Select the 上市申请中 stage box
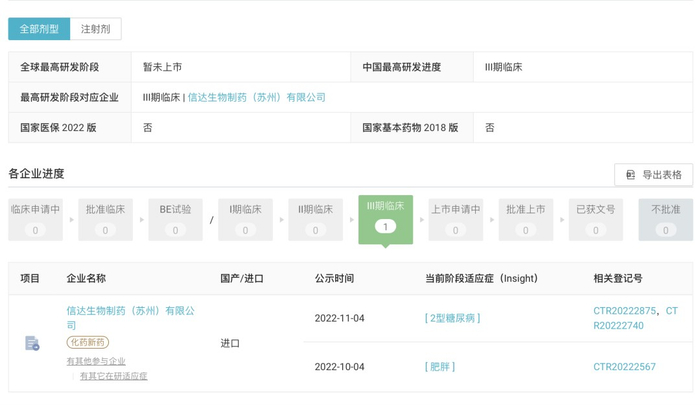 (x=455, y=219)
